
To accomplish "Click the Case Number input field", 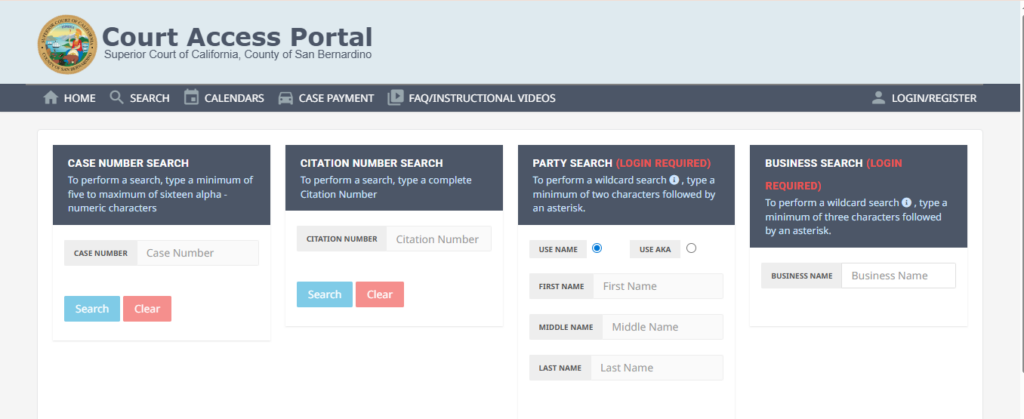I will [x=197, y=253].
